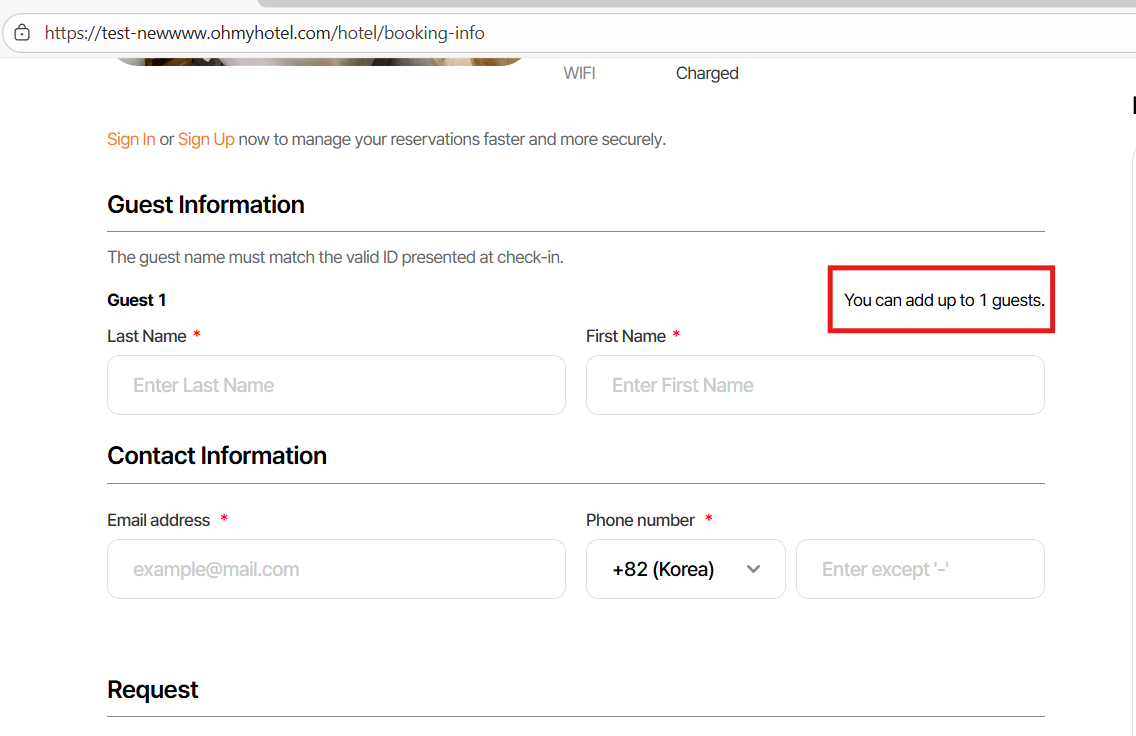This screenshot has width=1136, height=736.
Task: Focus the Enter Last Name field
Action: coord(336,385)
